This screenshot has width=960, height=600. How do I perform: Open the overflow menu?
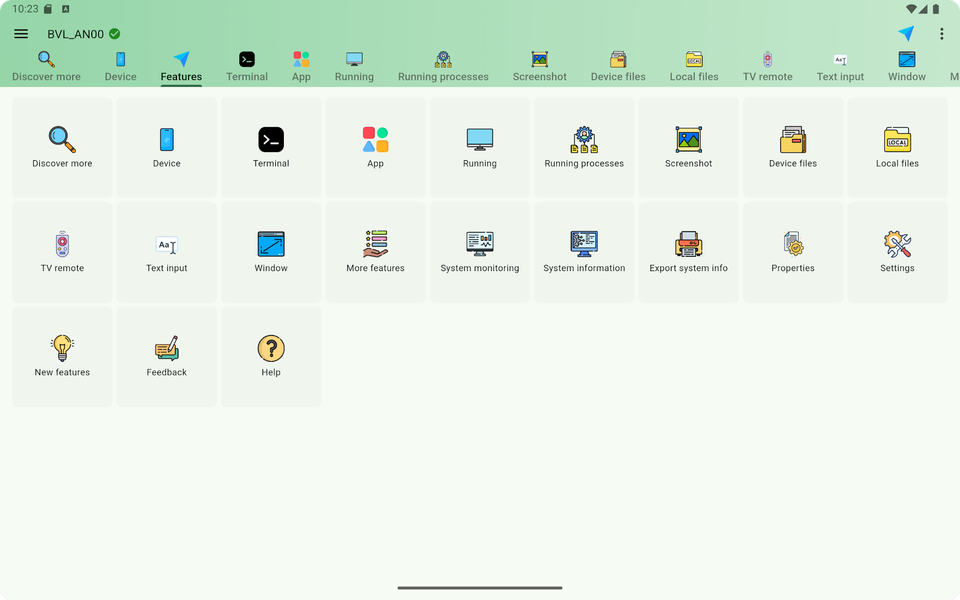coord(941,33)
